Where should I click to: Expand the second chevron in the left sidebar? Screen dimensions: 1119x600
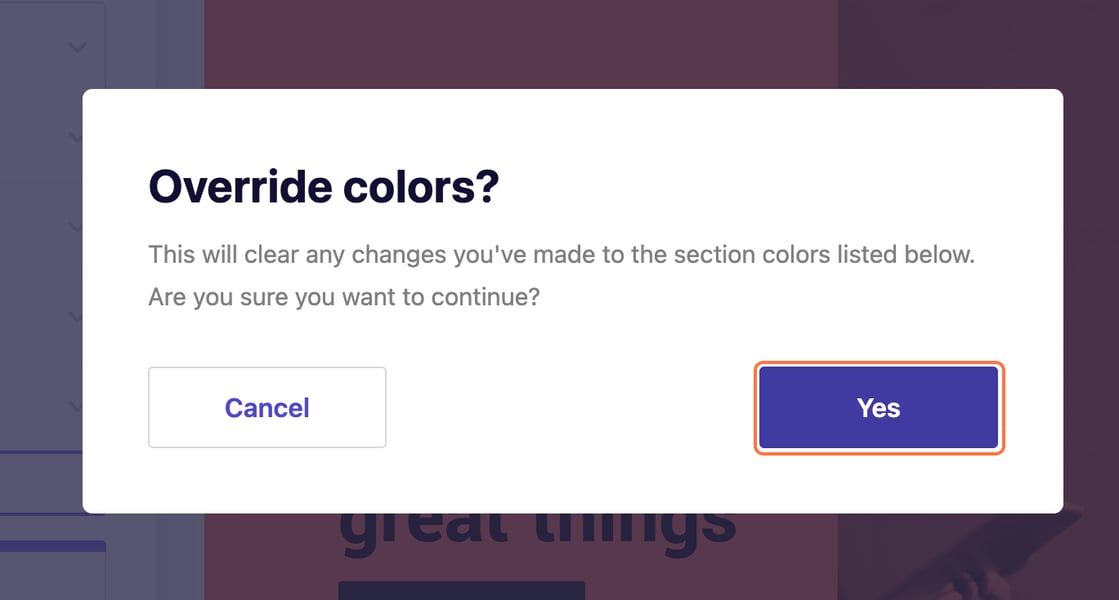75,137
